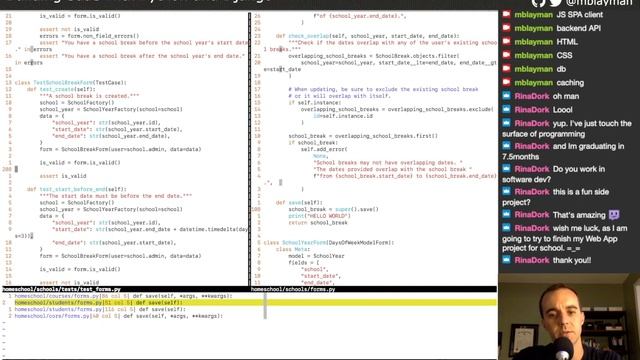Open RinaDork's profile from "That's amazing" message
Screen dimensions: 640x360
click(x=532, y=215)
